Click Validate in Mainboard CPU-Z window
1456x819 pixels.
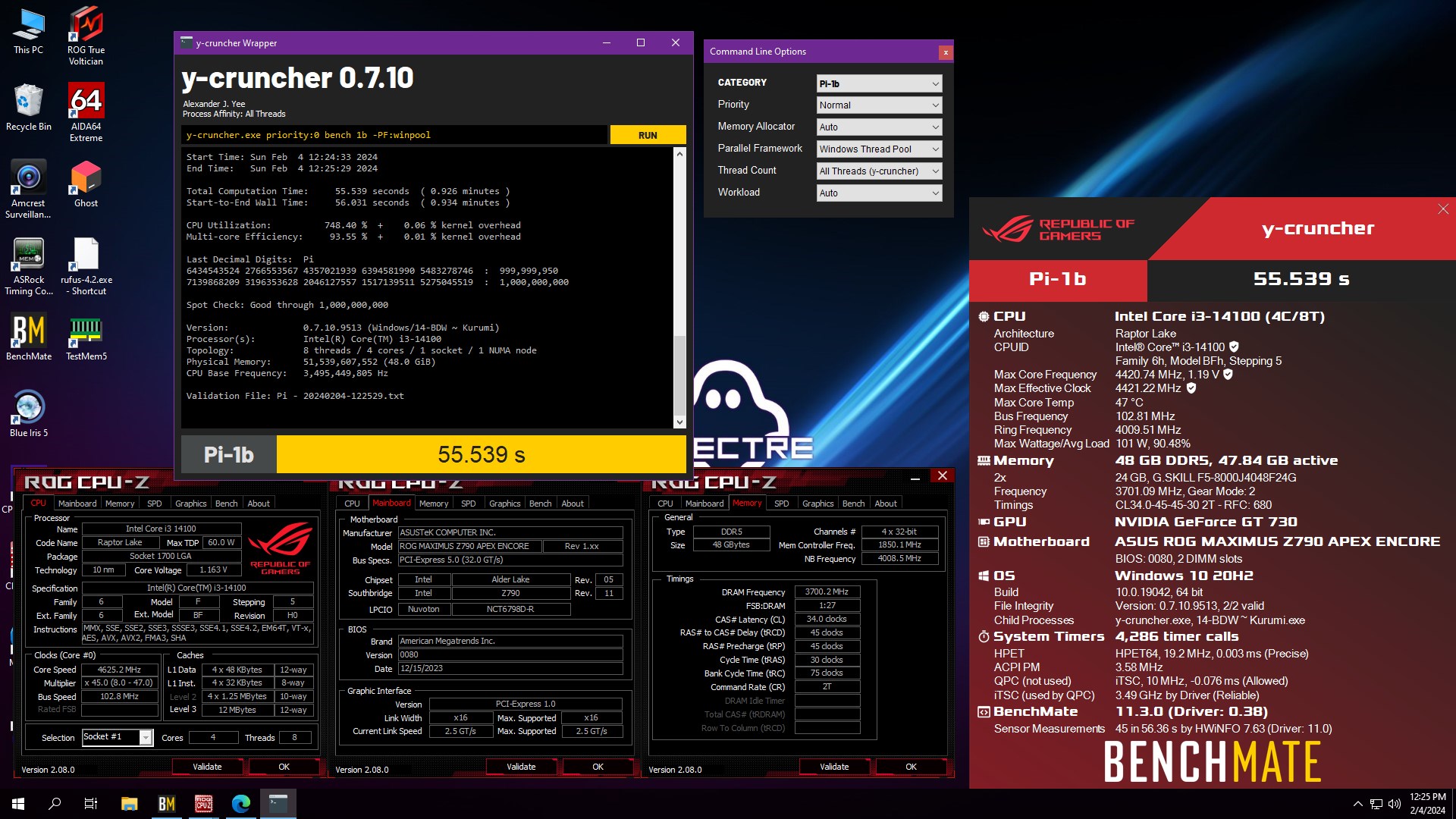pos(521,767)
